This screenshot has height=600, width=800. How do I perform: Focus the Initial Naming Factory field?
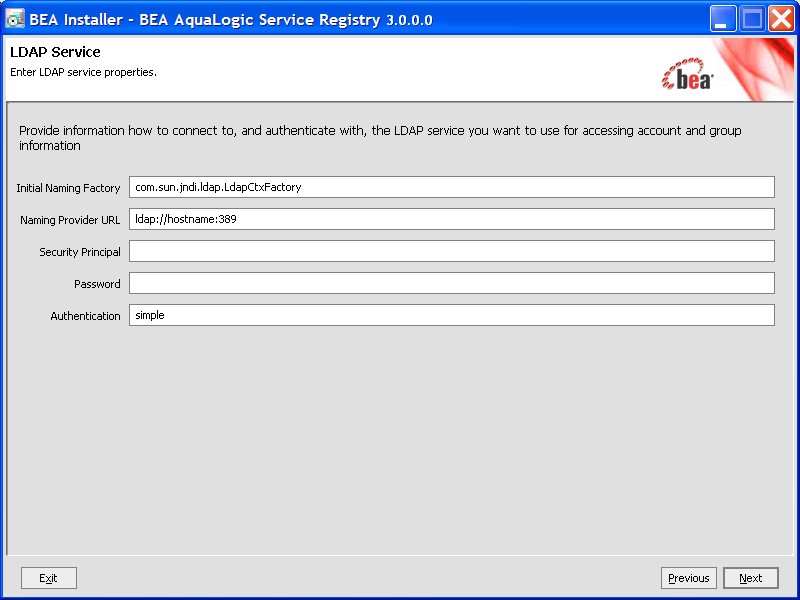pyautogui.click(x=452, y=187)
